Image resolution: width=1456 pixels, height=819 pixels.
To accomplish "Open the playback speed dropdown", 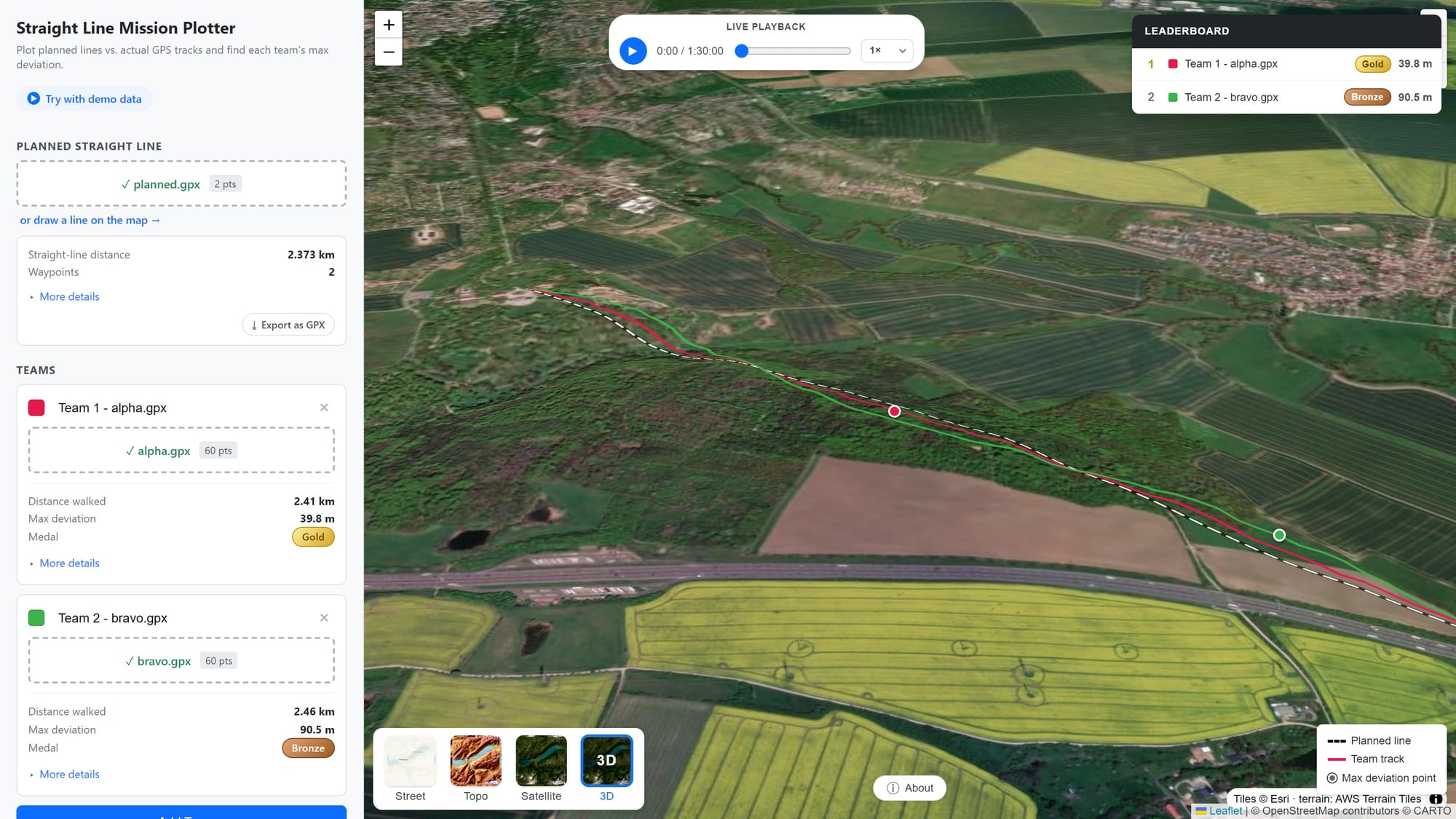I will point(887,50).
